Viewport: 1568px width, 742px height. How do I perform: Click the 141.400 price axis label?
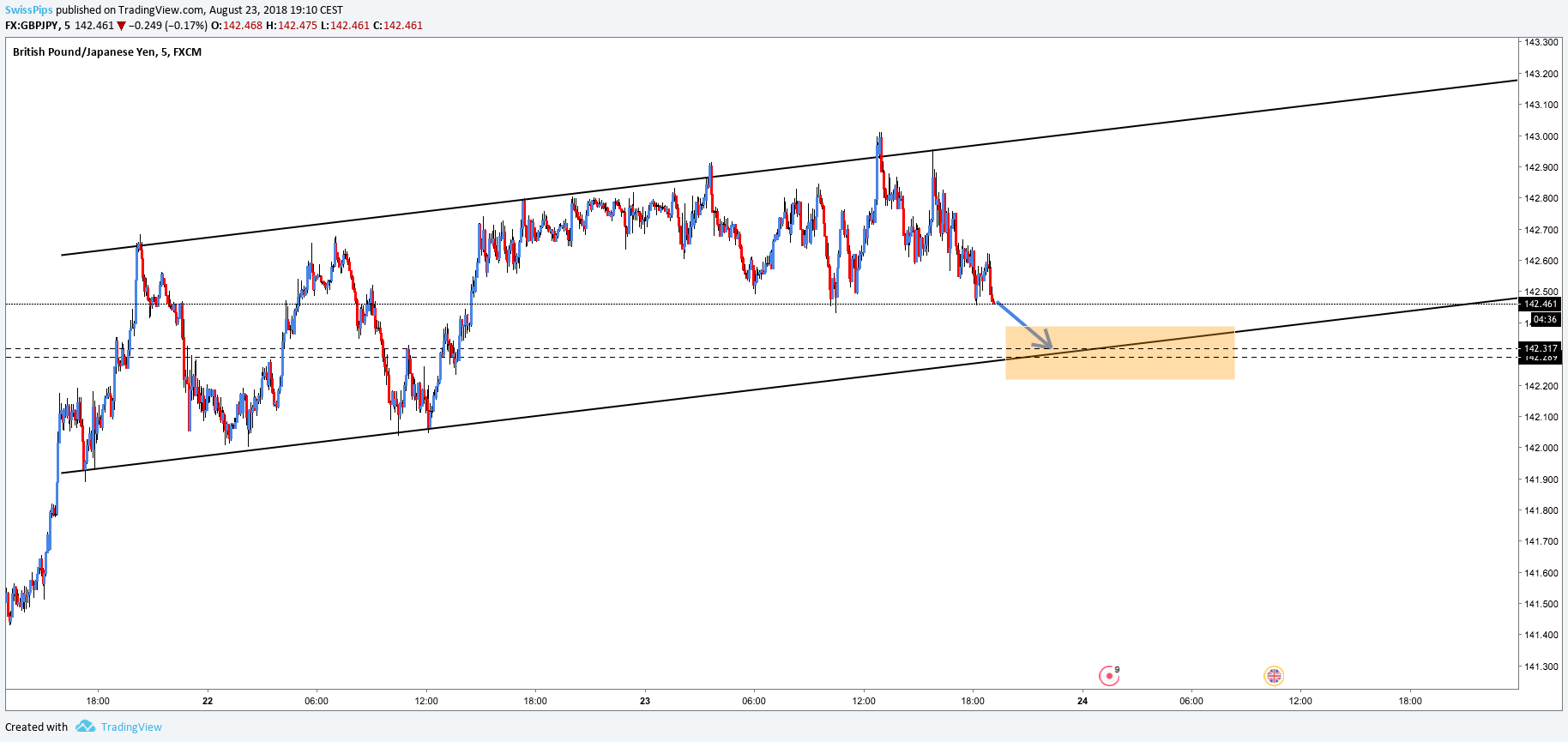1541,635
